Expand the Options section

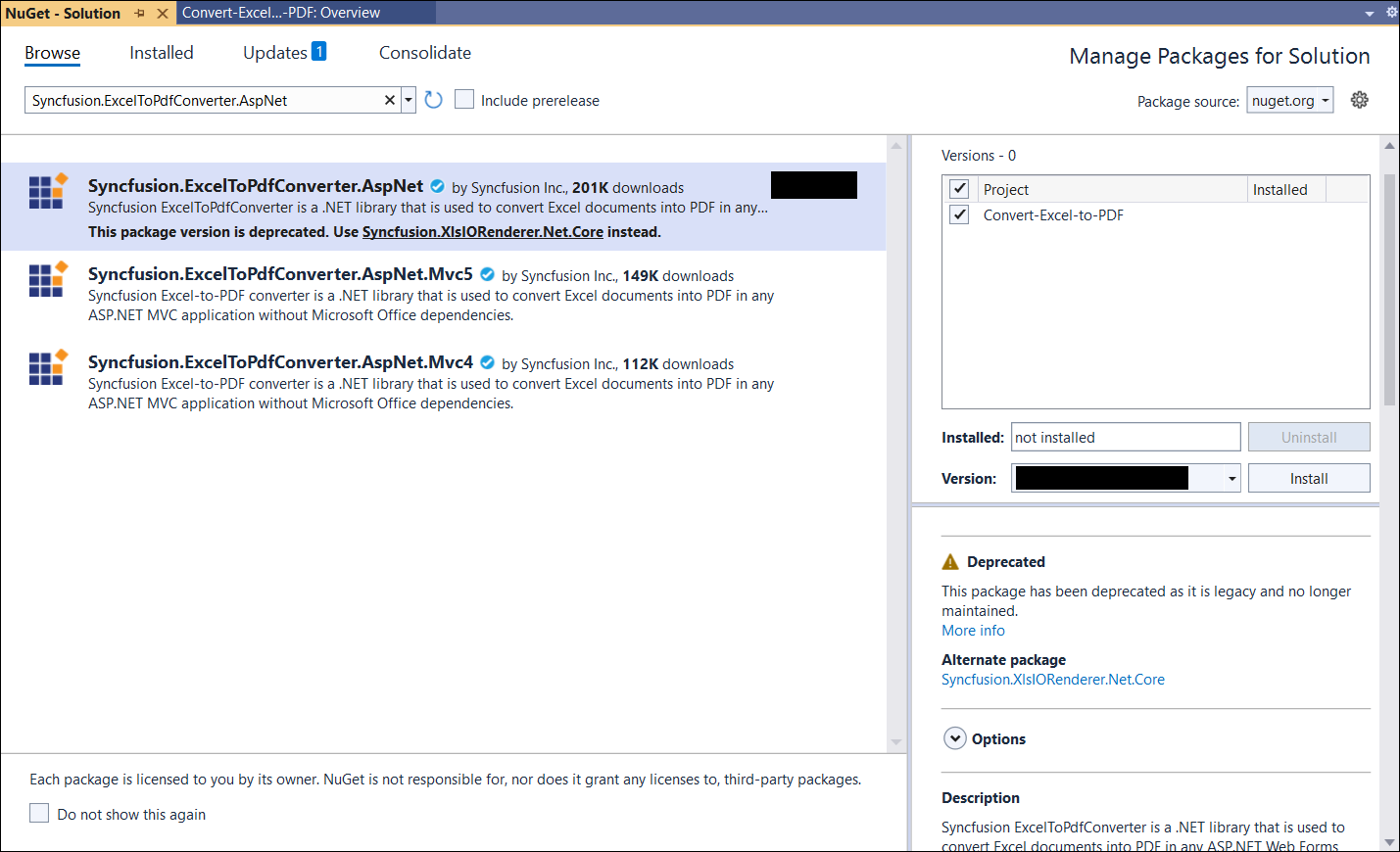(x=955, y=738)
